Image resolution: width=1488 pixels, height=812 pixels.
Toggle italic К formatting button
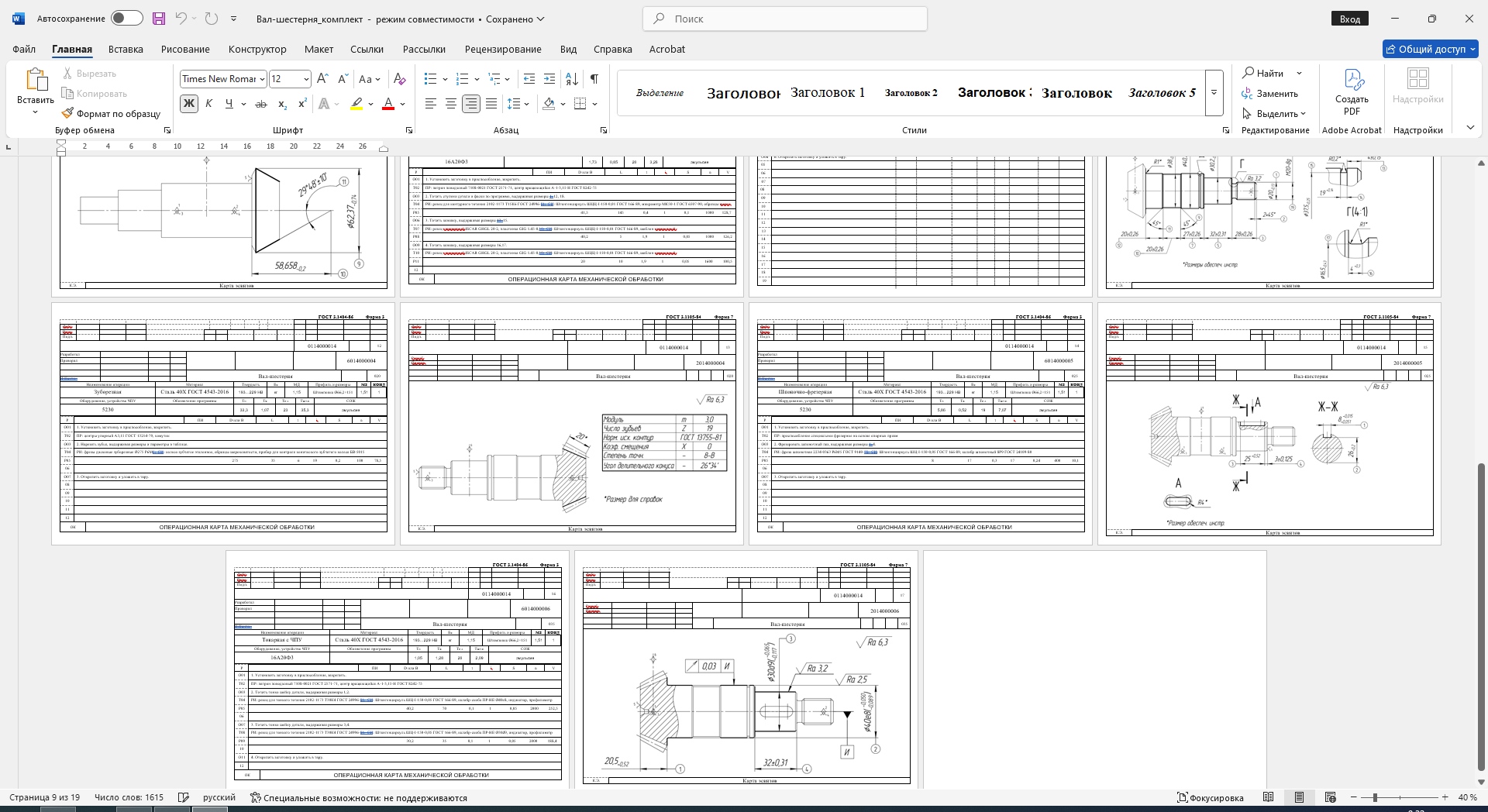[208, 104]
